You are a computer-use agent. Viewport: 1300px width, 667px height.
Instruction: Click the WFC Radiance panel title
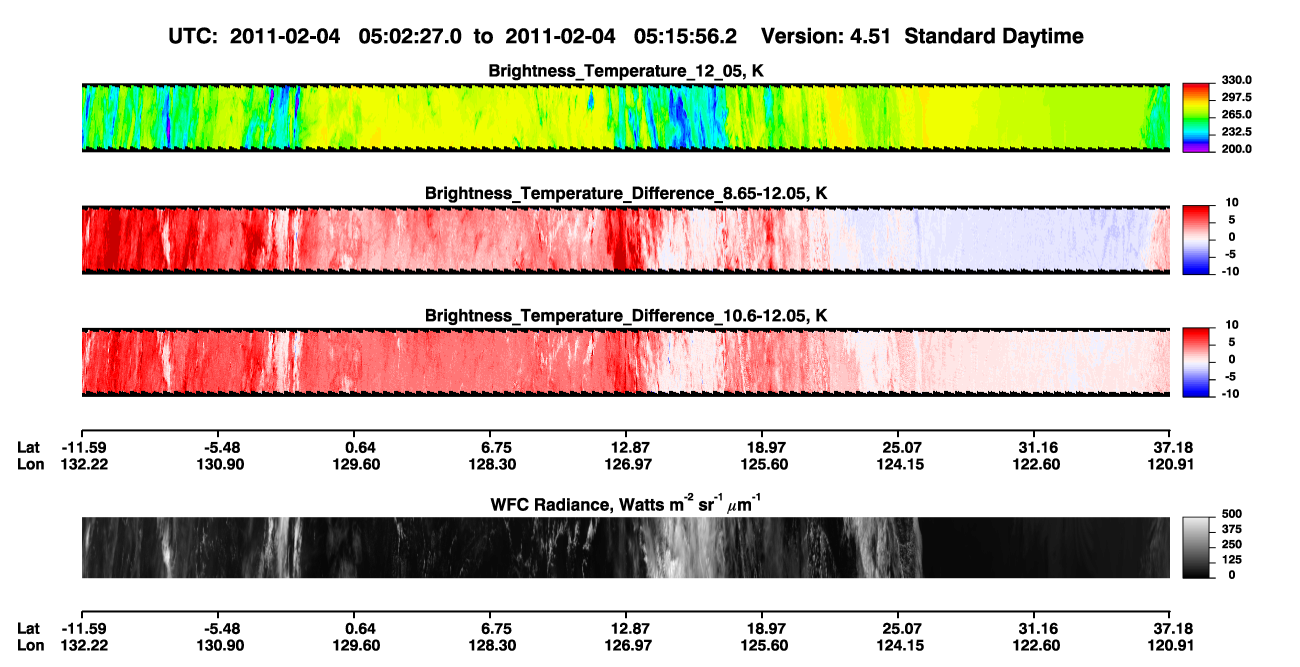coord(626,503)
